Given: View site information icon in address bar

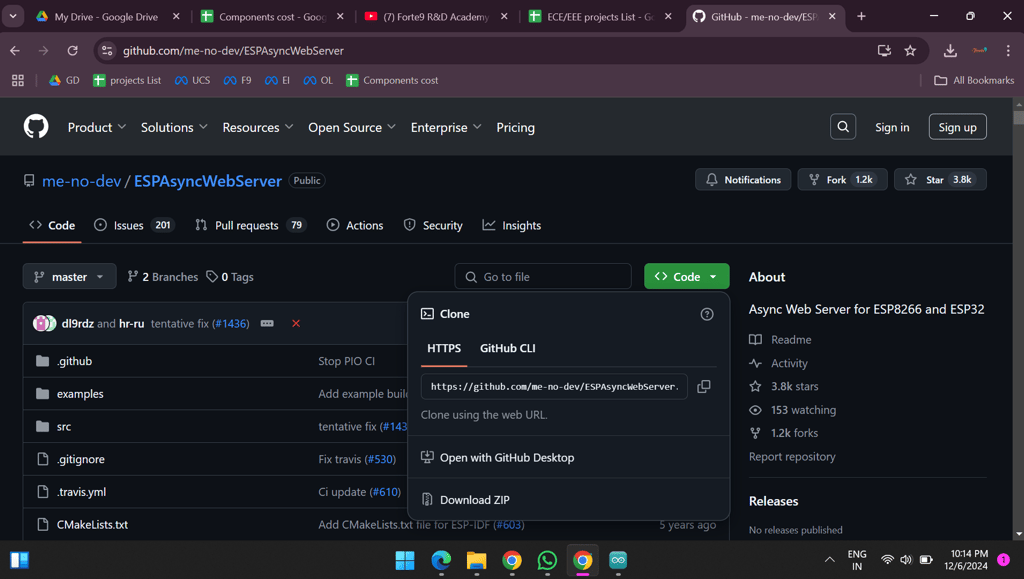Looking at the screenshot, I should (107, 50).
